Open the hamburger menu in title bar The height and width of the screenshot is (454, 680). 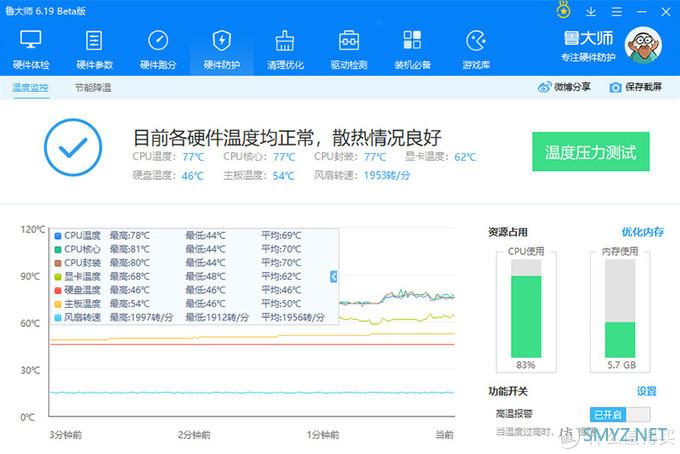pyautogui.click(x=616, y=12)
